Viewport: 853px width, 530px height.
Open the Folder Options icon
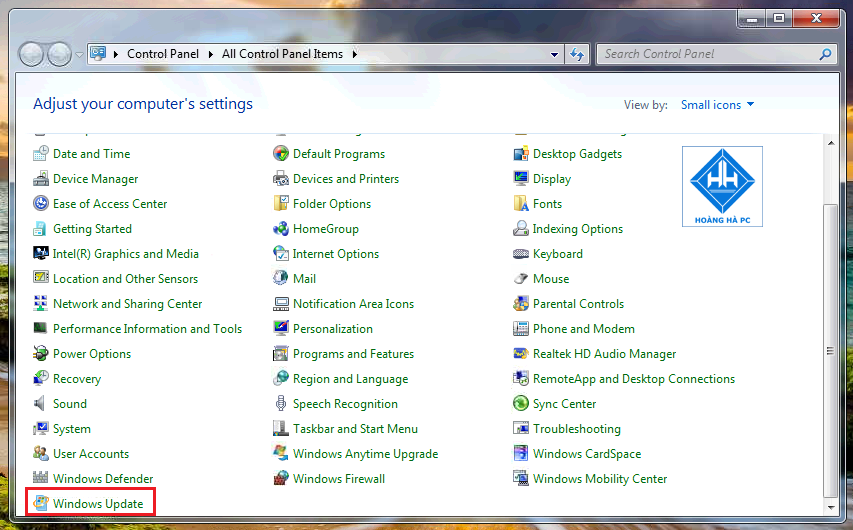pos(281,204)
